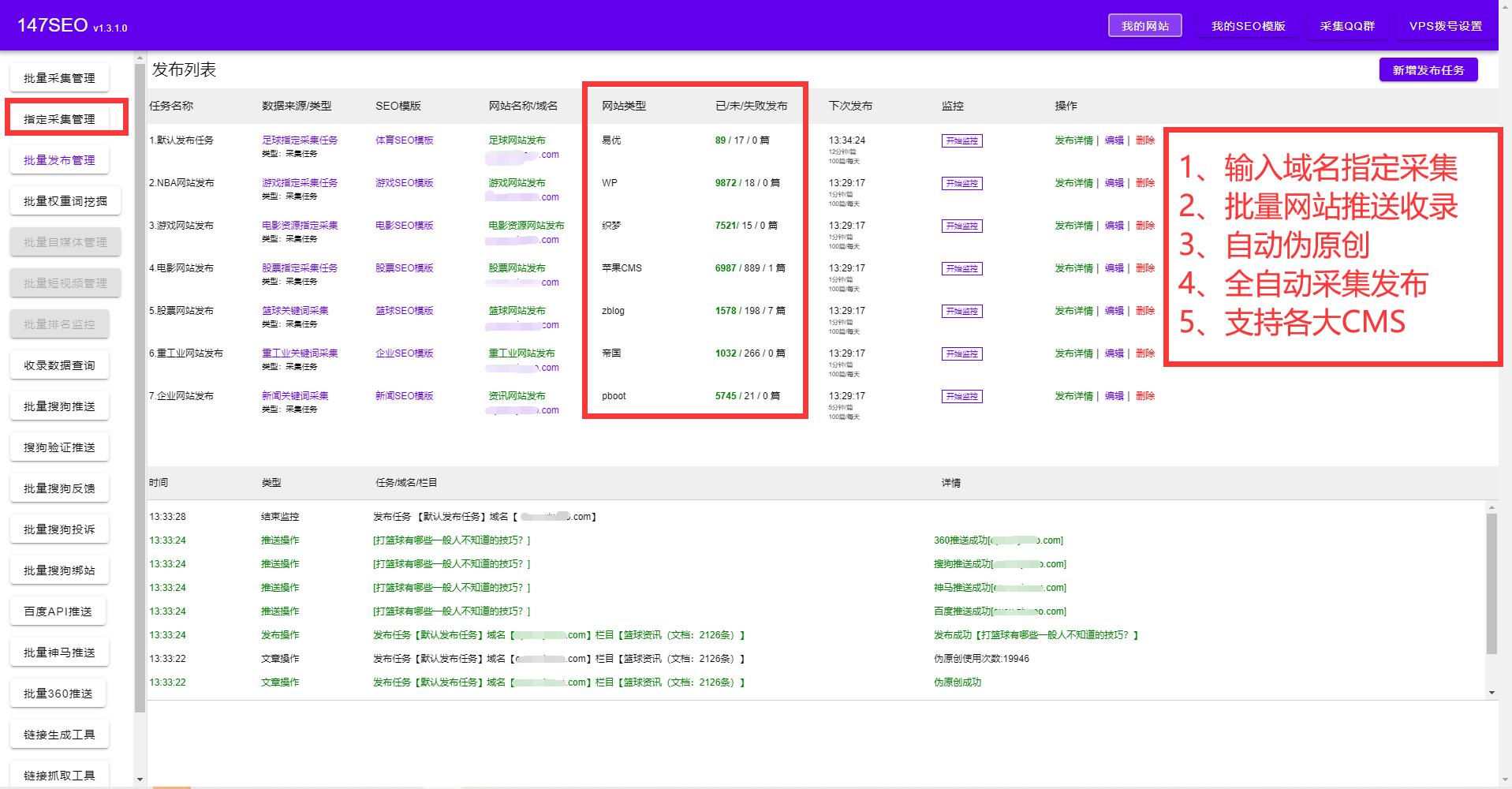The image size is (1512, 789).
Task: Open 批量搜狗推送
Action: (x=59, y=406)
